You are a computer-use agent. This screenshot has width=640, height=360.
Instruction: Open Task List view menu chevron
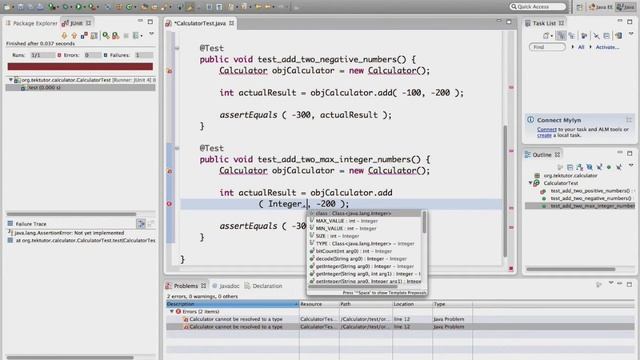[631, 34]
